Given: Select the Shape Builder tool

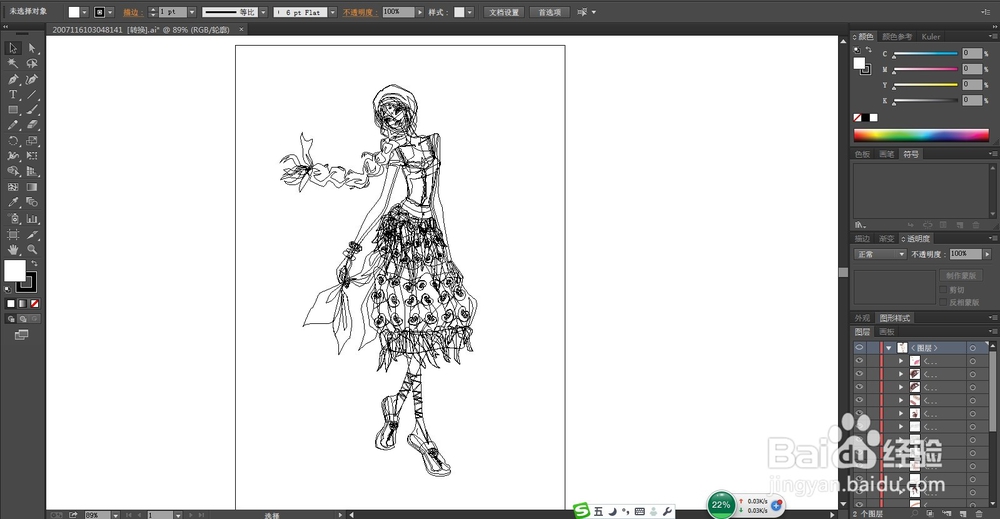Looking at the screenshot, I should [13, 172].
